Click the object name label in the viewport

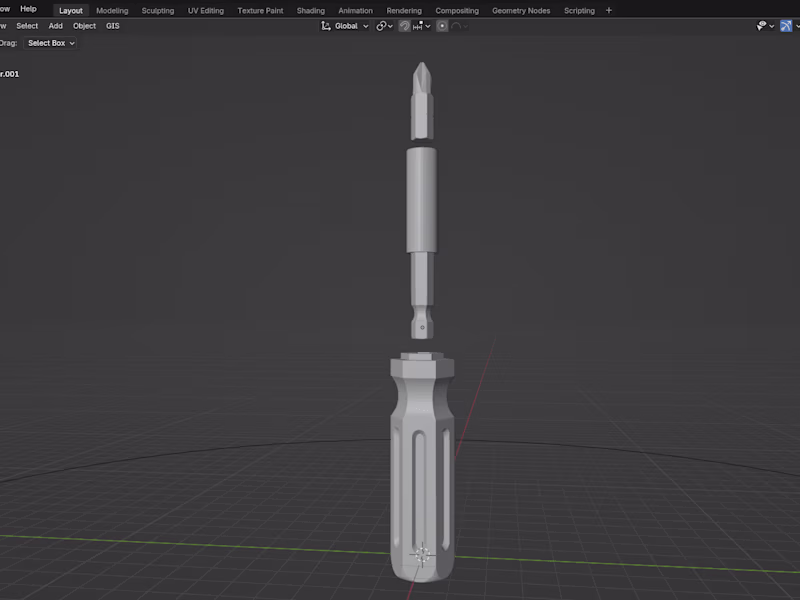(x=10, y=73)
